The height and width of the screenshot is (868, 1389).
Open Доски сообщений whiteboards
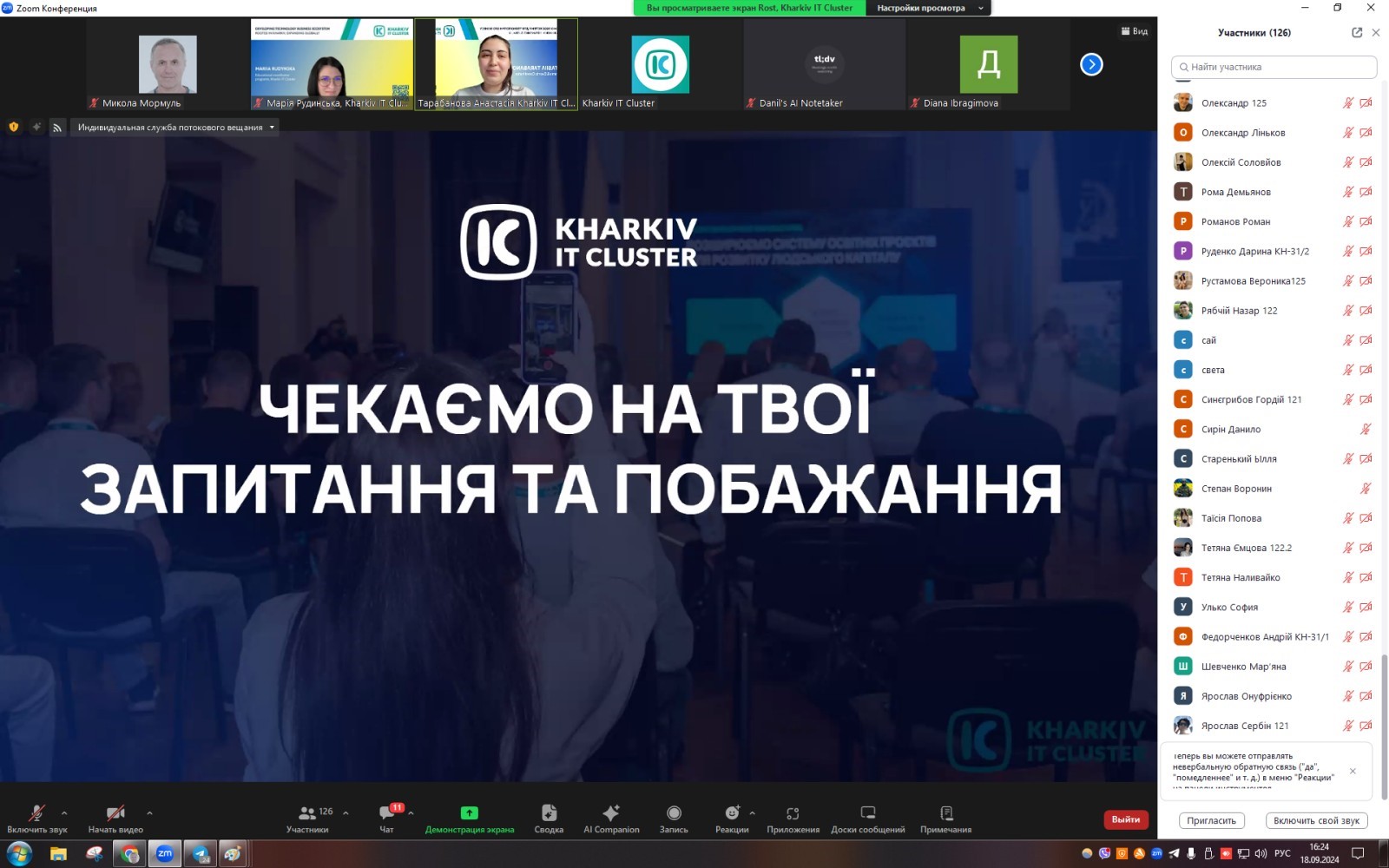[867, 819]
